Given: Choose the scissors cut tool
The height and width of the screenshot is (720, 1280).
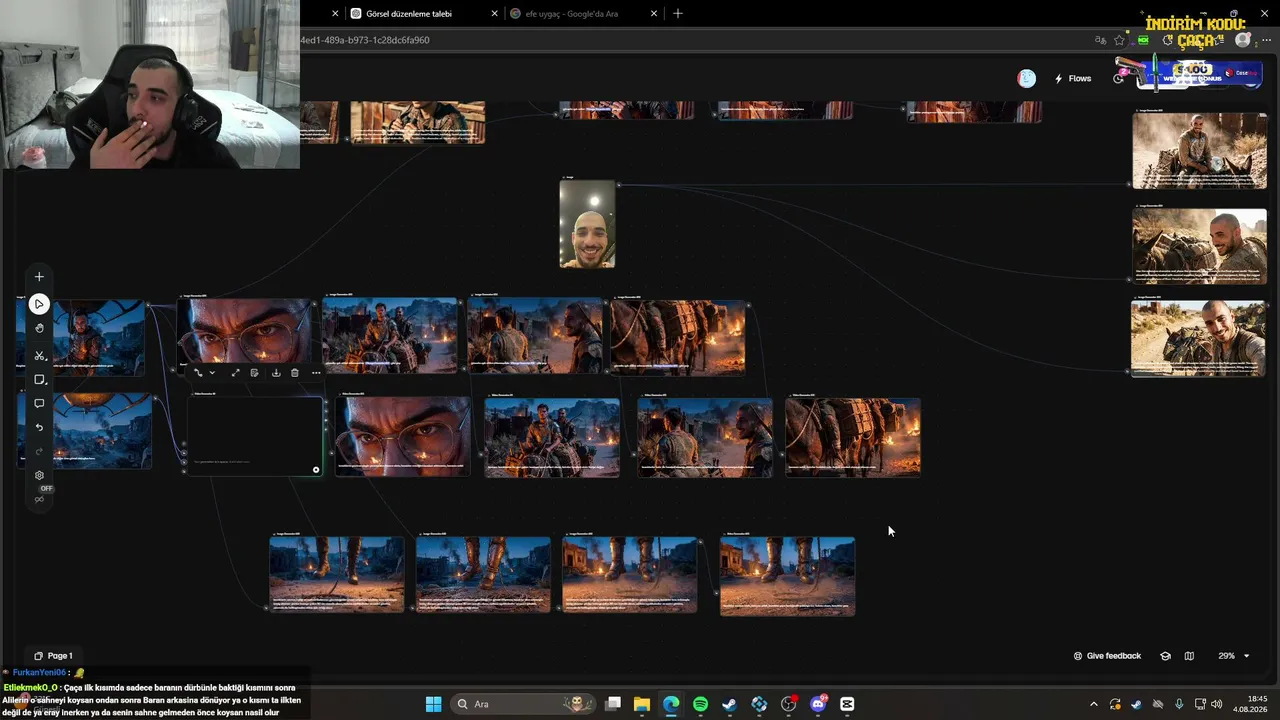Looking at the screenshot, I should [x=39, y=355].
